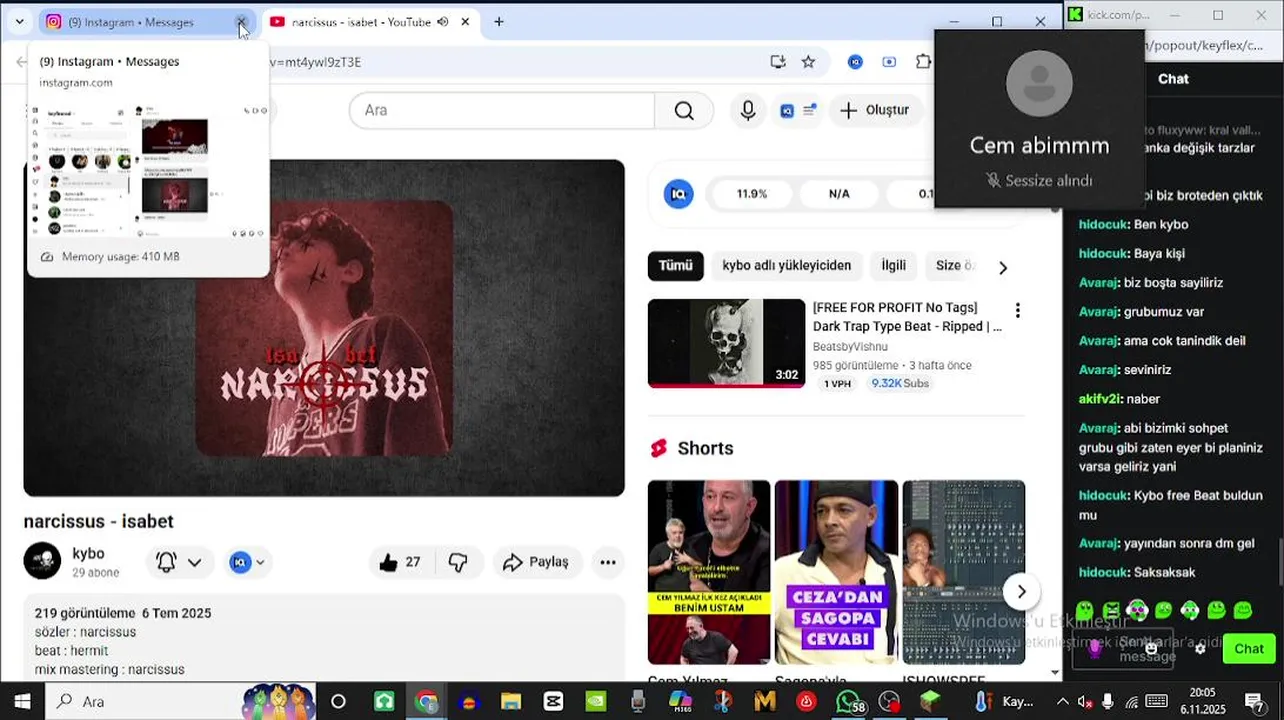Open CapCut from the taskbar
Screen dimensions: 1284x720
point(553,702)
